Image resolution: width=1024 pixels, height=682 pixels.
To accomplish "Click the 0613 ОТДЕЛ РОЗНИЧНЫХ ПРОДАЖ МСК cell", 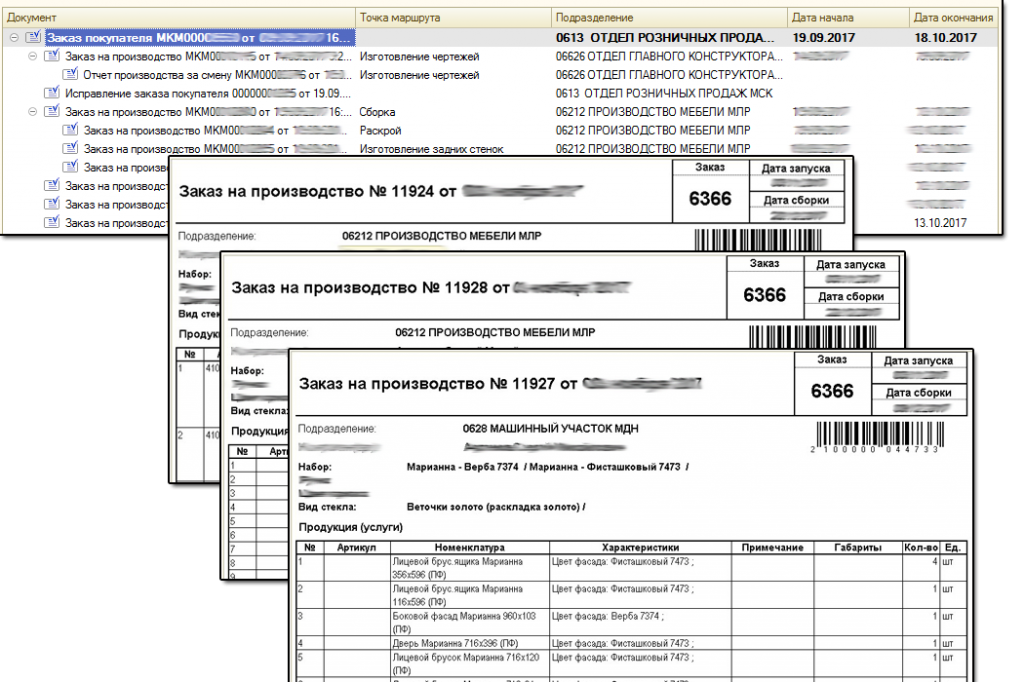I will coord(664,93).
